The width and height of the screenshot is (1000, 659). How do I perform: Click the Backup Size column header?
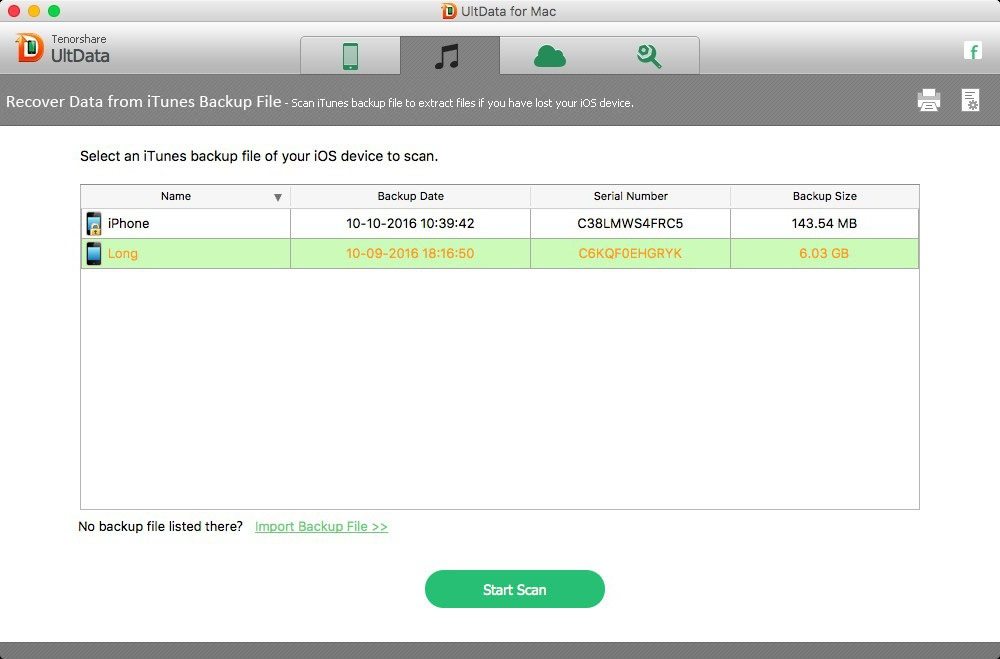pos(824,196)
